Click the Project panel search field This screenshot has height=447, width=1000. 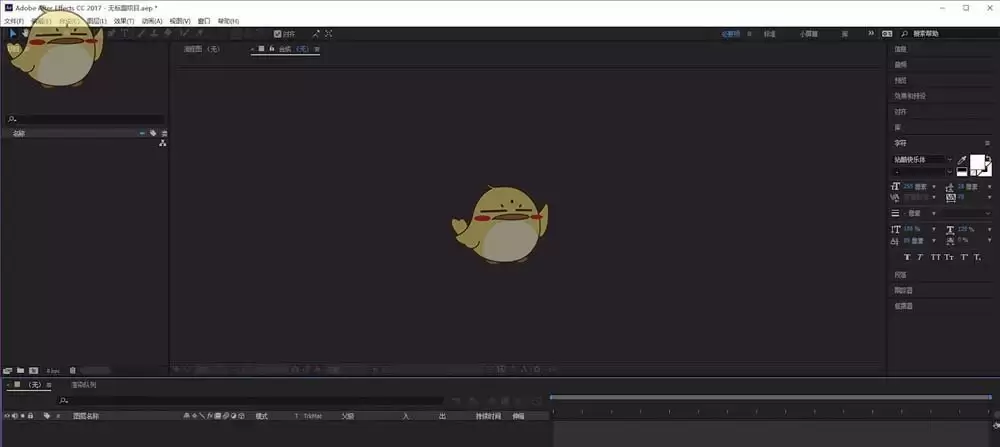pos(85,119)
